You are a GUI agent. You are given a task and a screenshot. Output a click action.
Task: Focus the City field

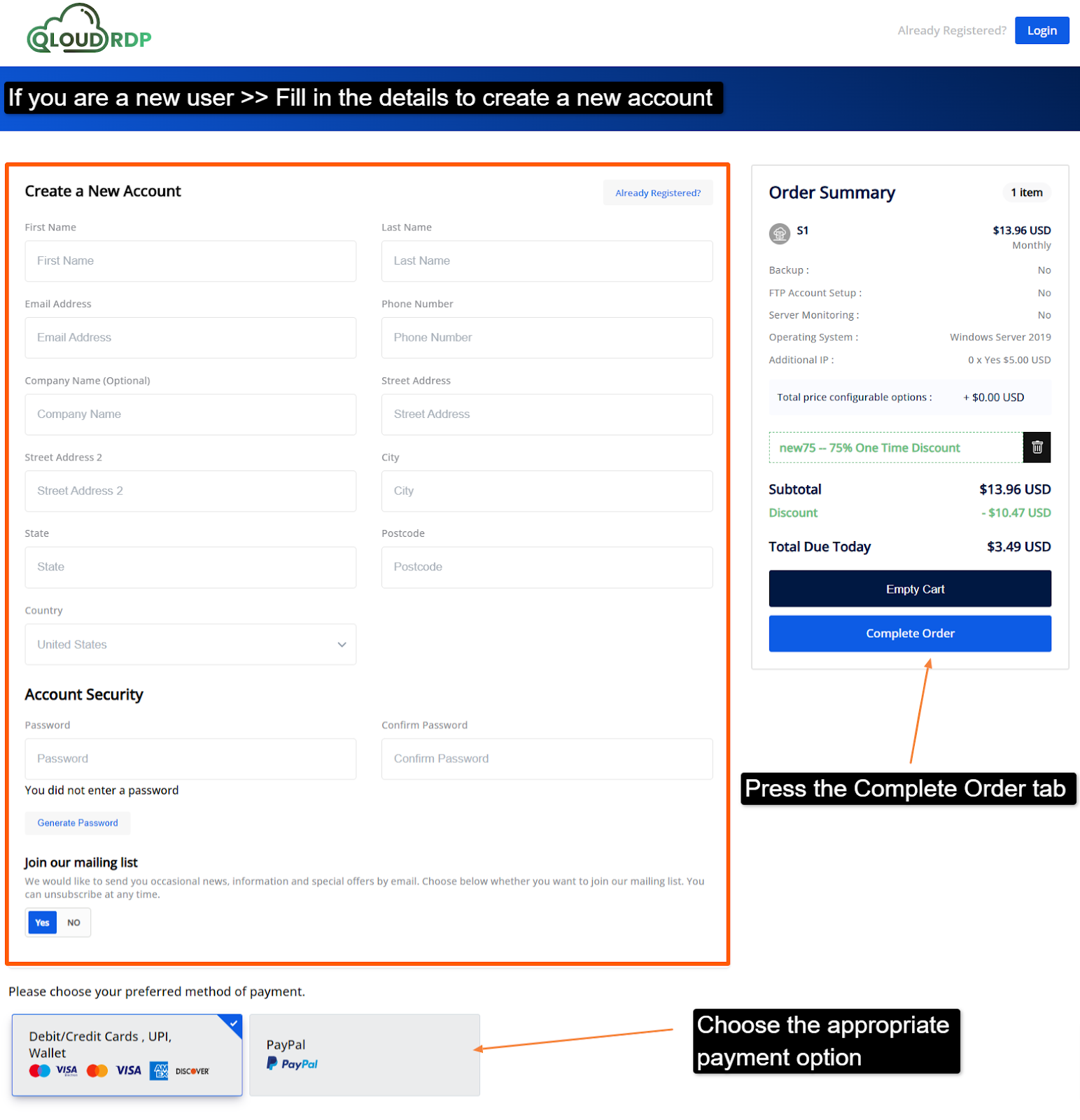547,491
